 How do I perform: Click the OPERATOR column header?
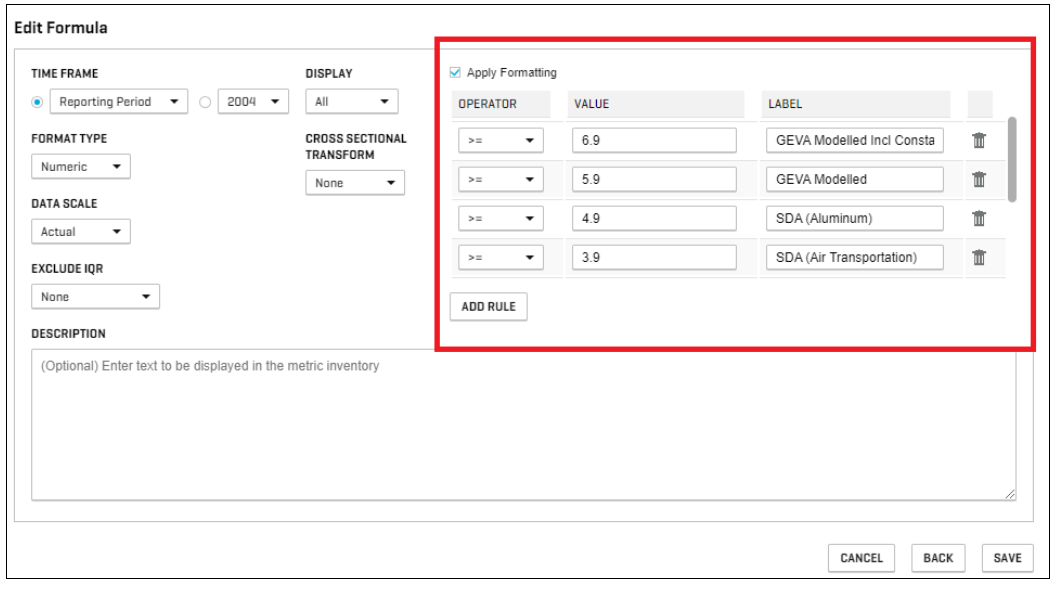(501, 104)
